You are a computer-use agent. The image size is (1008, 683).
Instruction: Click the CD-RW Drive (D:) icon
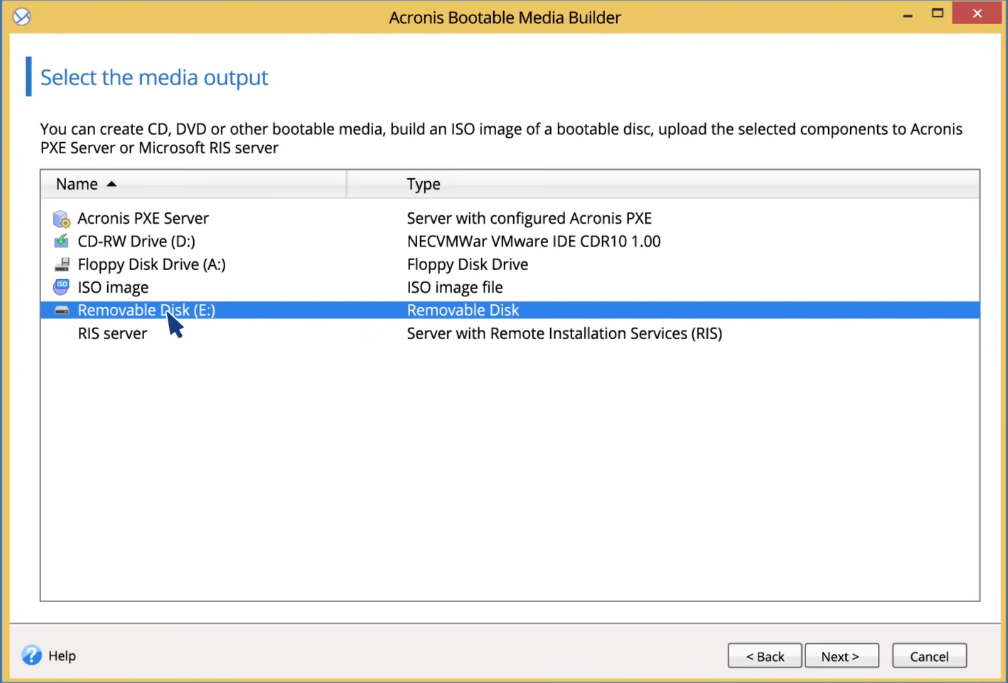pyautogui.click(x=62, y=241)
